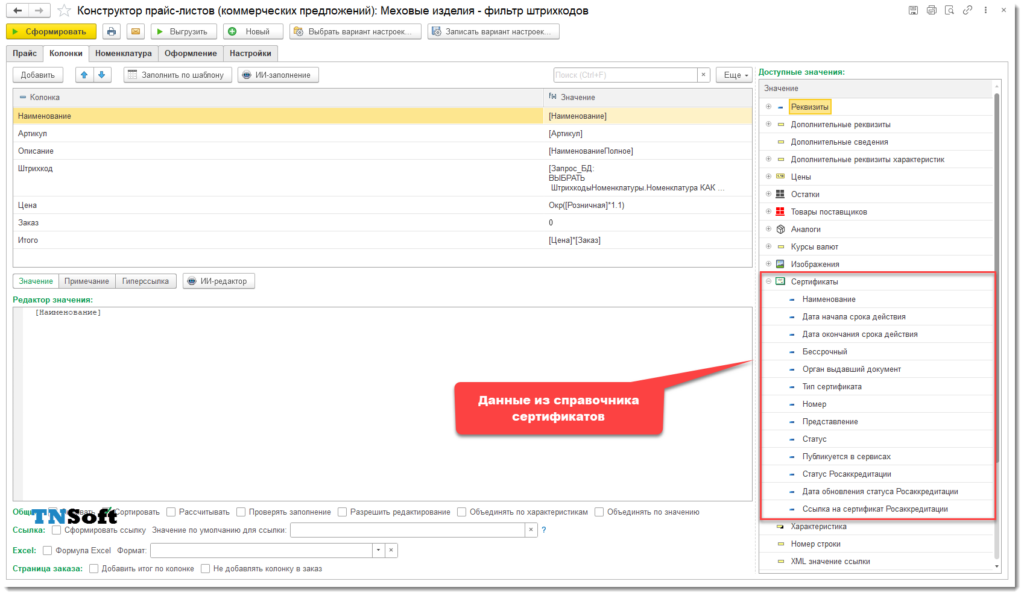Expand the Цены tree node
The image size is (1024, 596).
click(768, 177)
